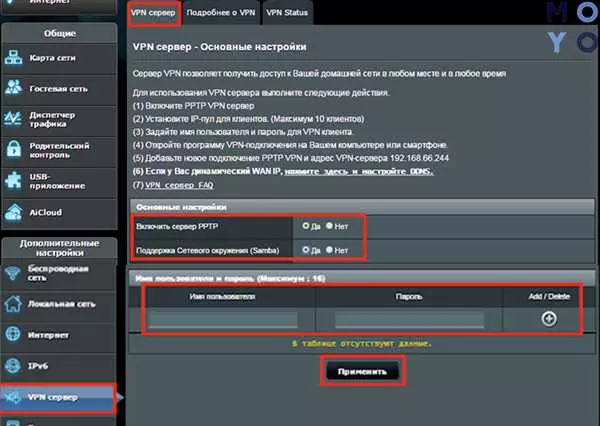The image size is (600, 426).
Task: Open the Network Map (Карта сети) icon
Action: 14,58
